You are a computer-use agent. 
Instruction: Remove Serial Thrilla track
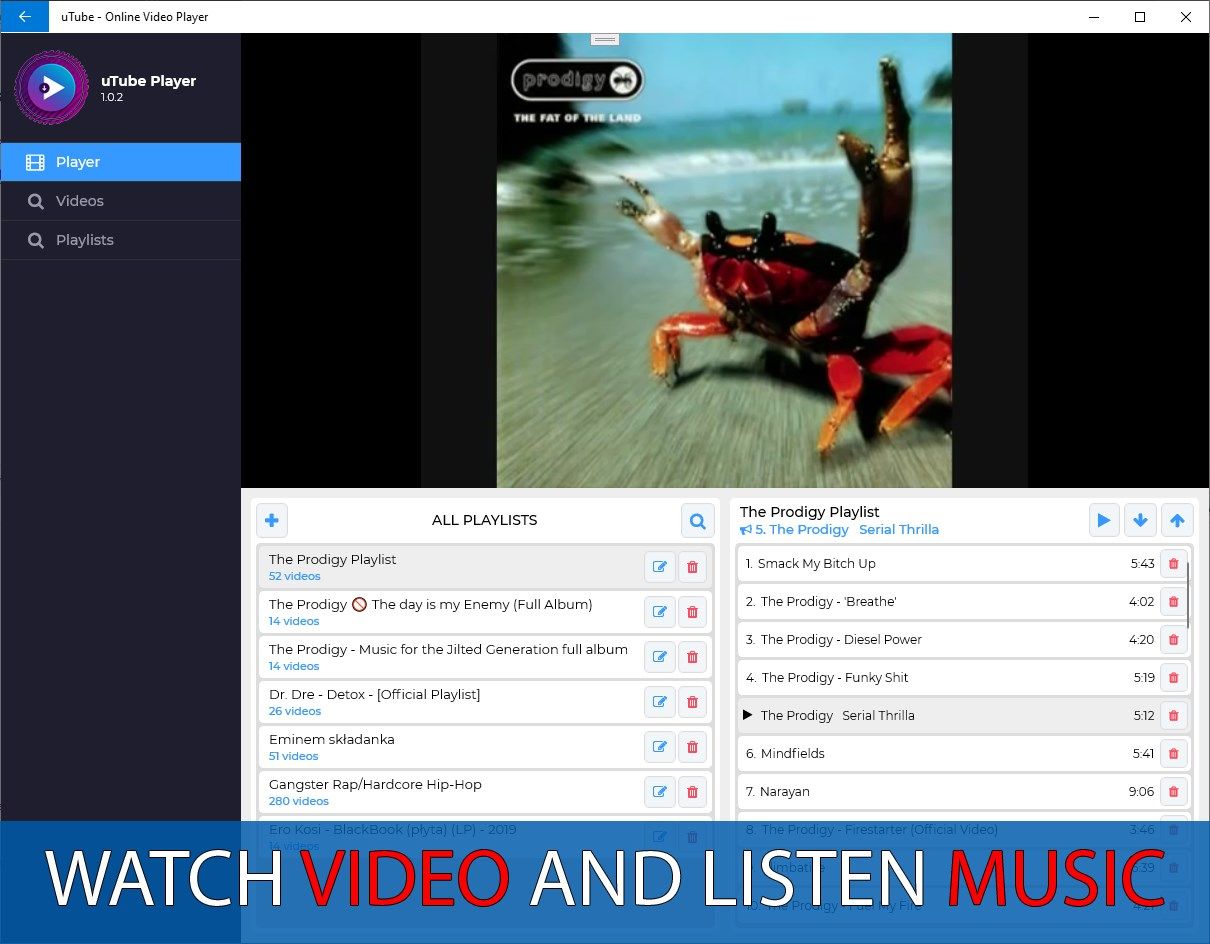pyautogui.click(x=1174, y=716)
